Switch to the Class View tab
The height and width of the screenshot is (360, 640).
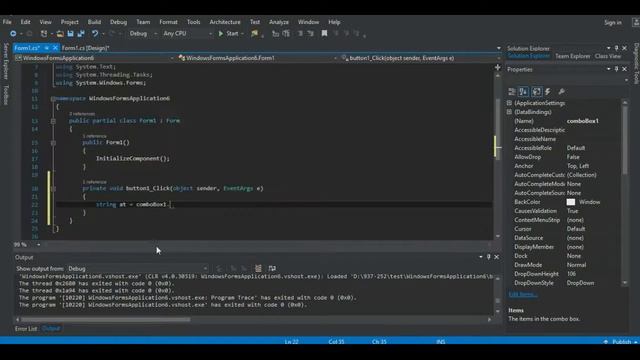click(608, 56)
